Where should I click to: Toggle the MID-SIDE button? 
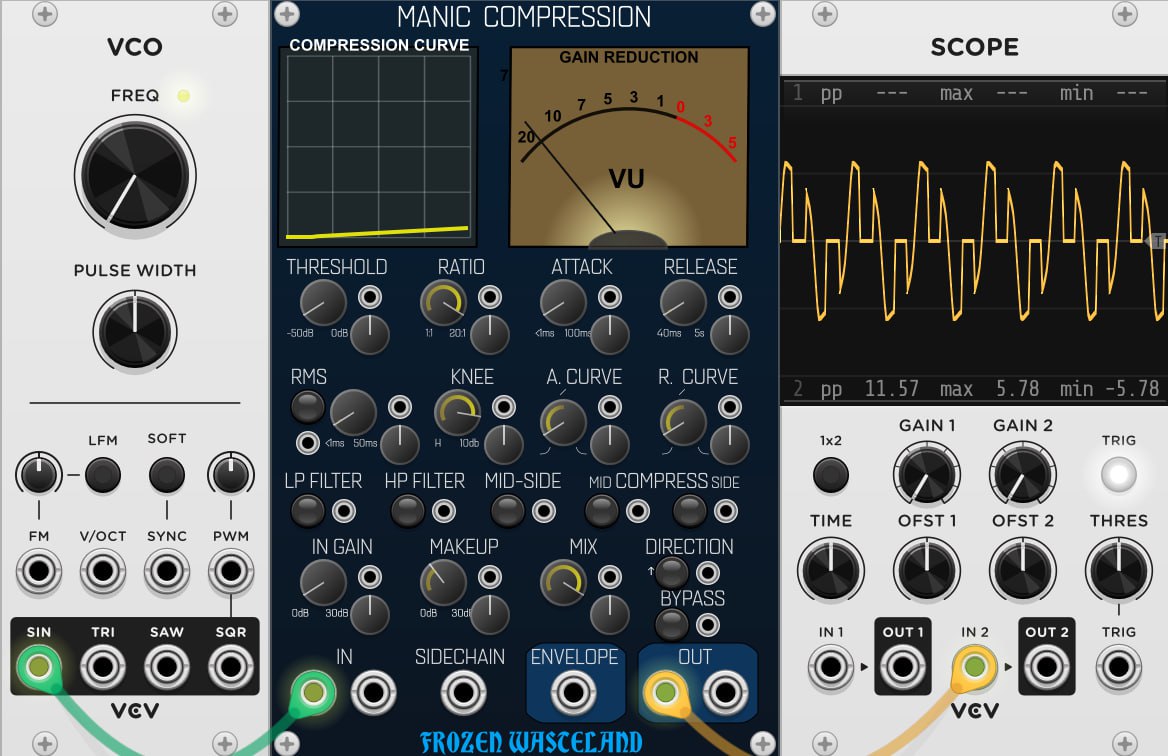(507, 511)
